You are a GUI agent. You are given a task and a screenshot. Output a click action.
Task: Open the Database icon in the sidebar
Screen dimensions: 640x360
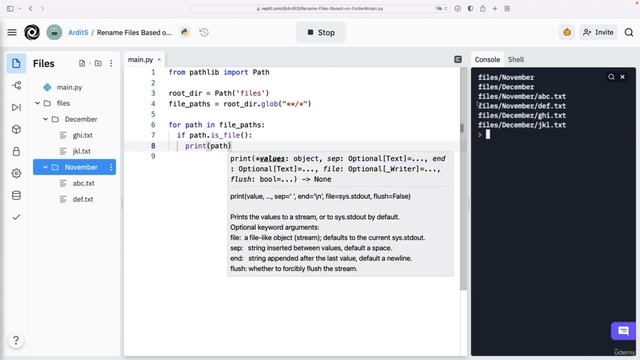coord(16,196)
